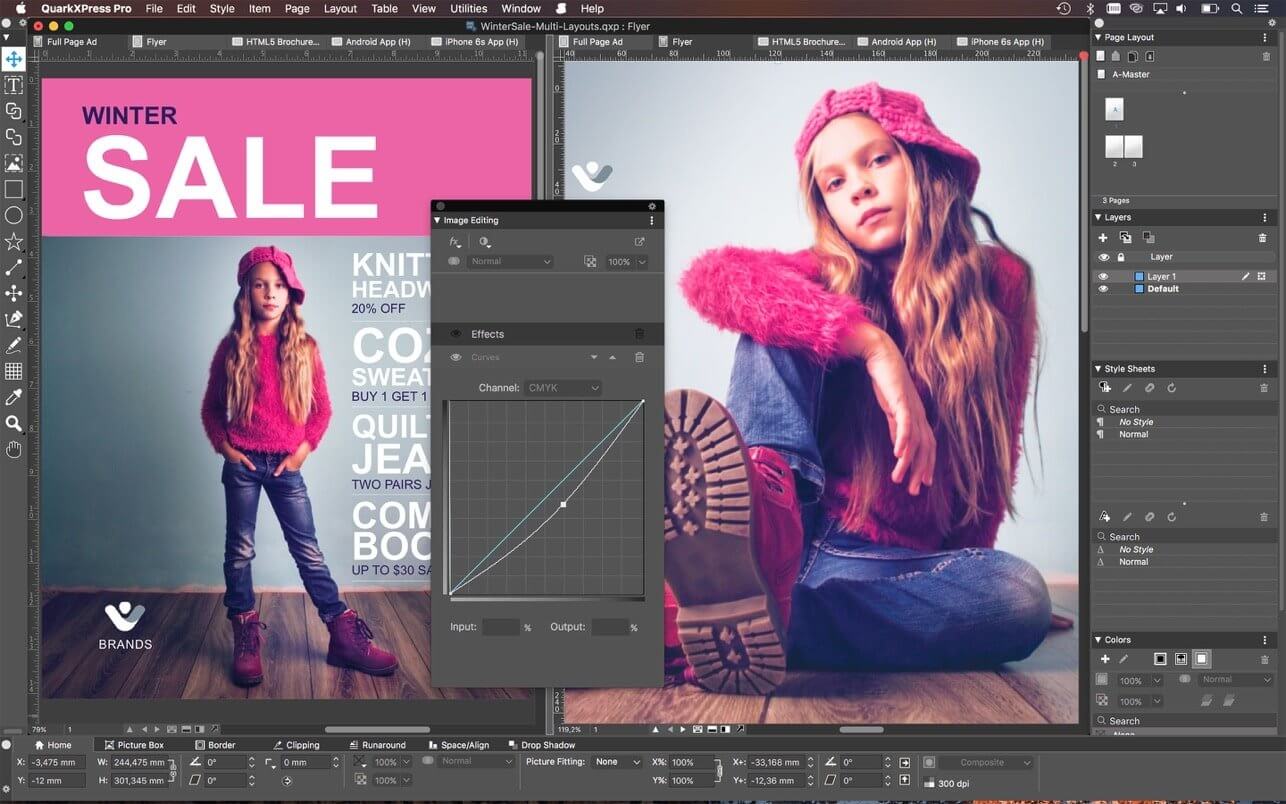Create a new style sheet in Style Sheets
Screen dimensions: 1286x804
(1103, 385)
